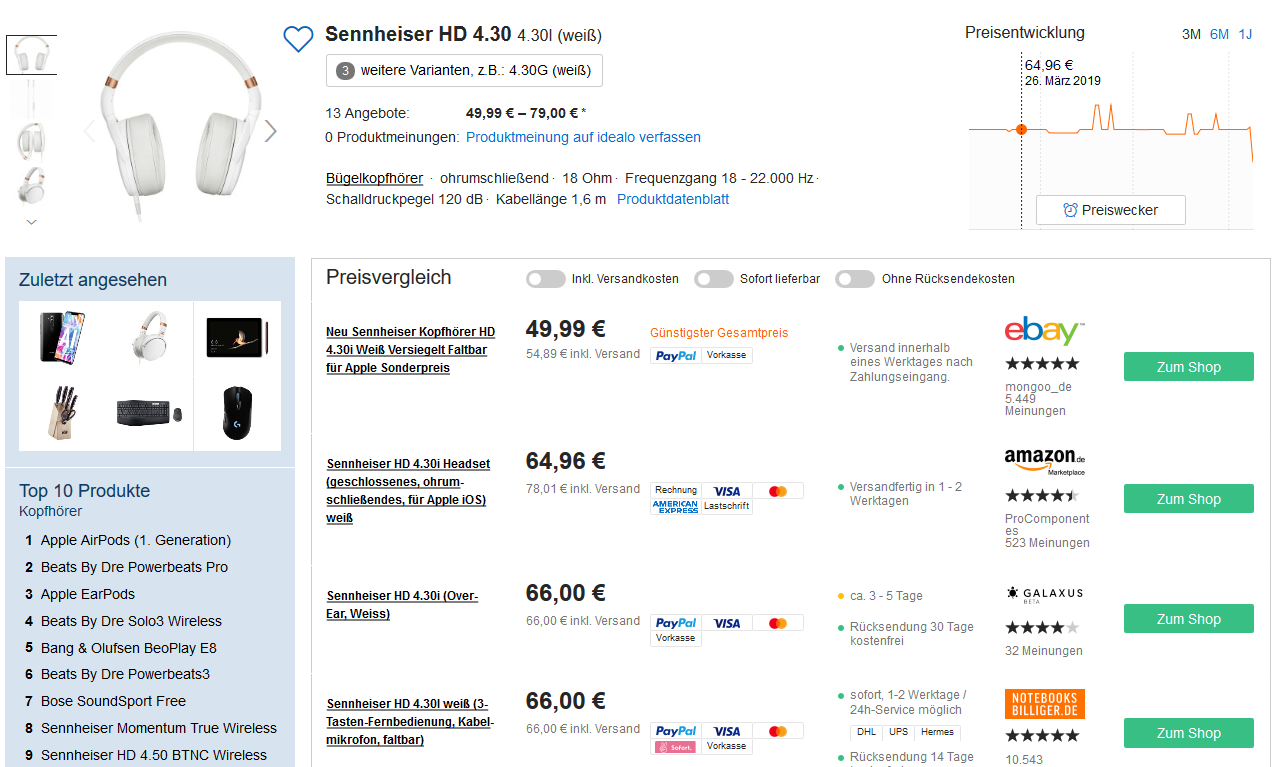Switch price chart to 1J
Screen dimensions: 1278x767
(x=1245, y=34)
